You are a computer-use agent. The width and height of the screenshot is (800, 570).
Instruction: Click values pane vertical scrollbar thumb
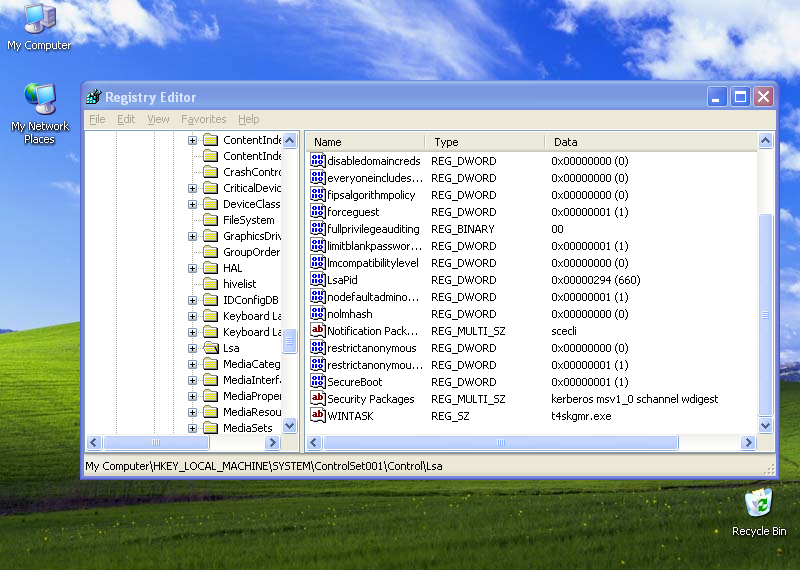click(x=765, y=315)
